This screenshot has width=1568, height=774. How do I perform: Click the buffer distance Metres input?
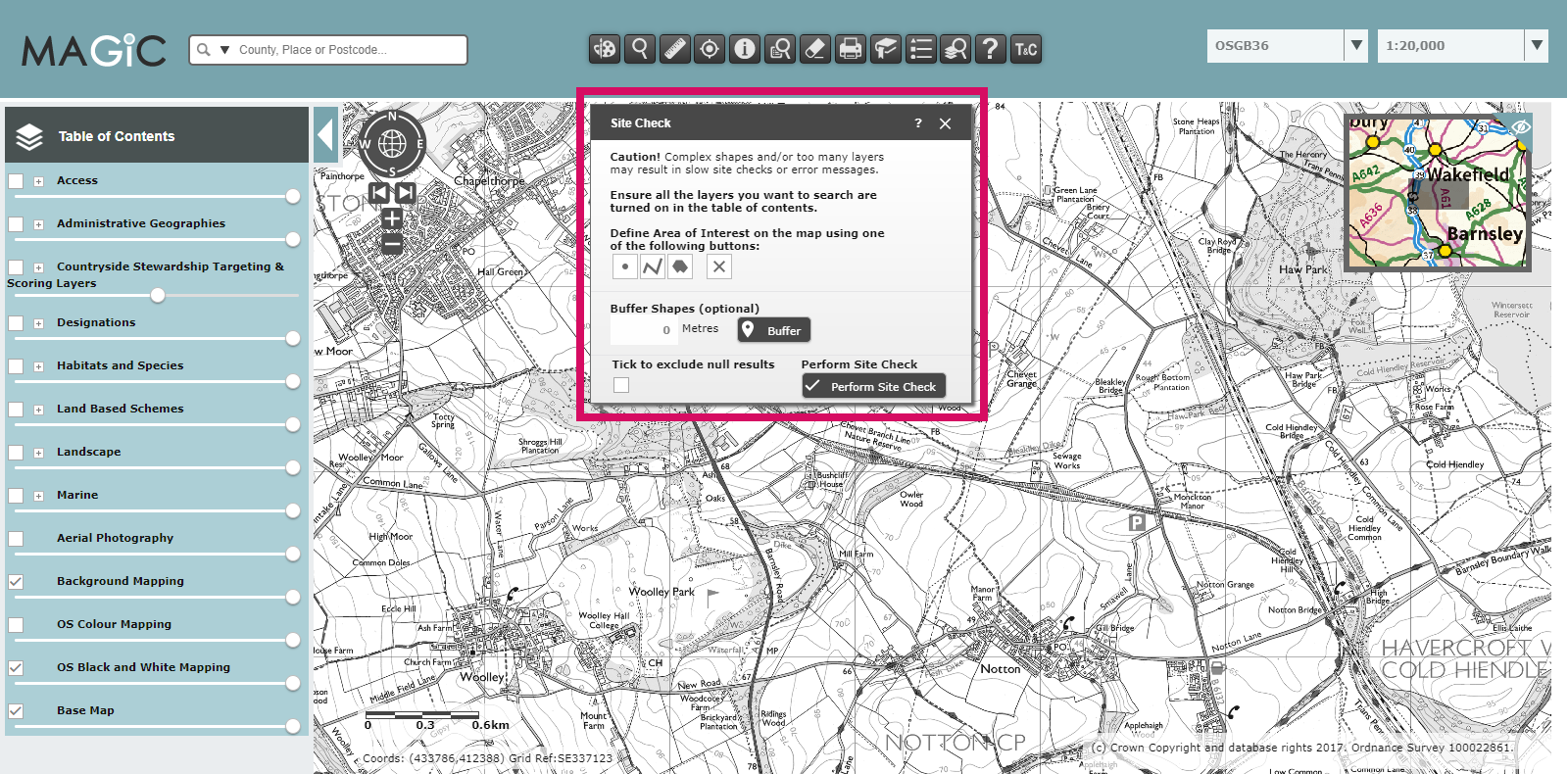click(x=643, y=330)
